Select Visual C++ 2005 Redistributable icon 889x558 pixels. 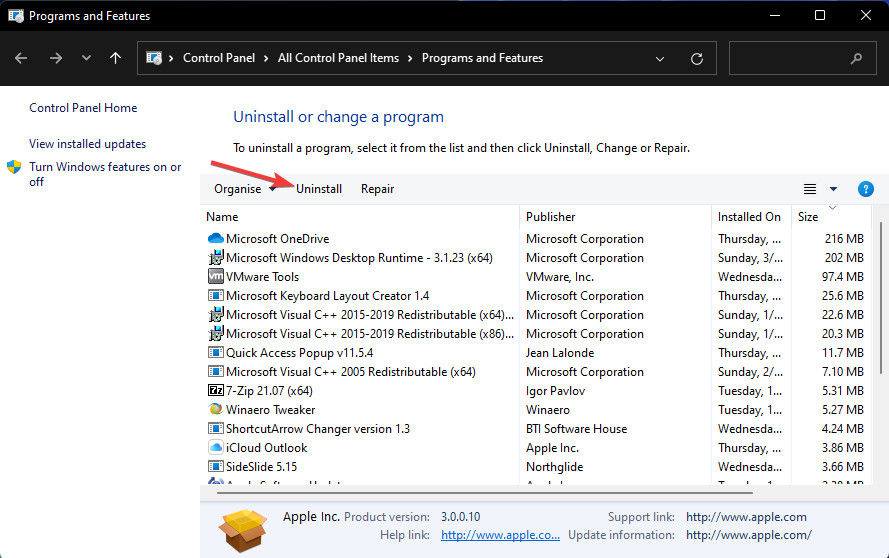(x=215, y=371)
